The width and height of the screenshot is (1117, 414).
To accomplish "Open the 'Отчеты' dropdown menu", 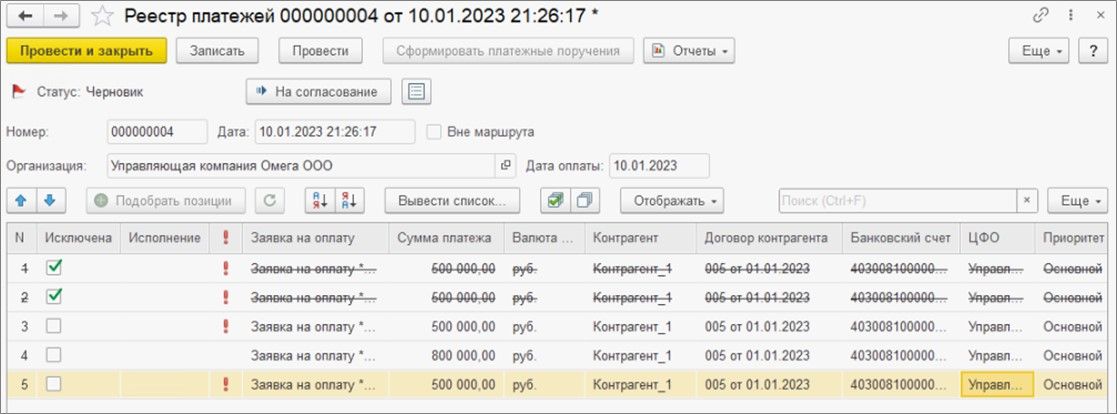I will click(x=690, y=50).
